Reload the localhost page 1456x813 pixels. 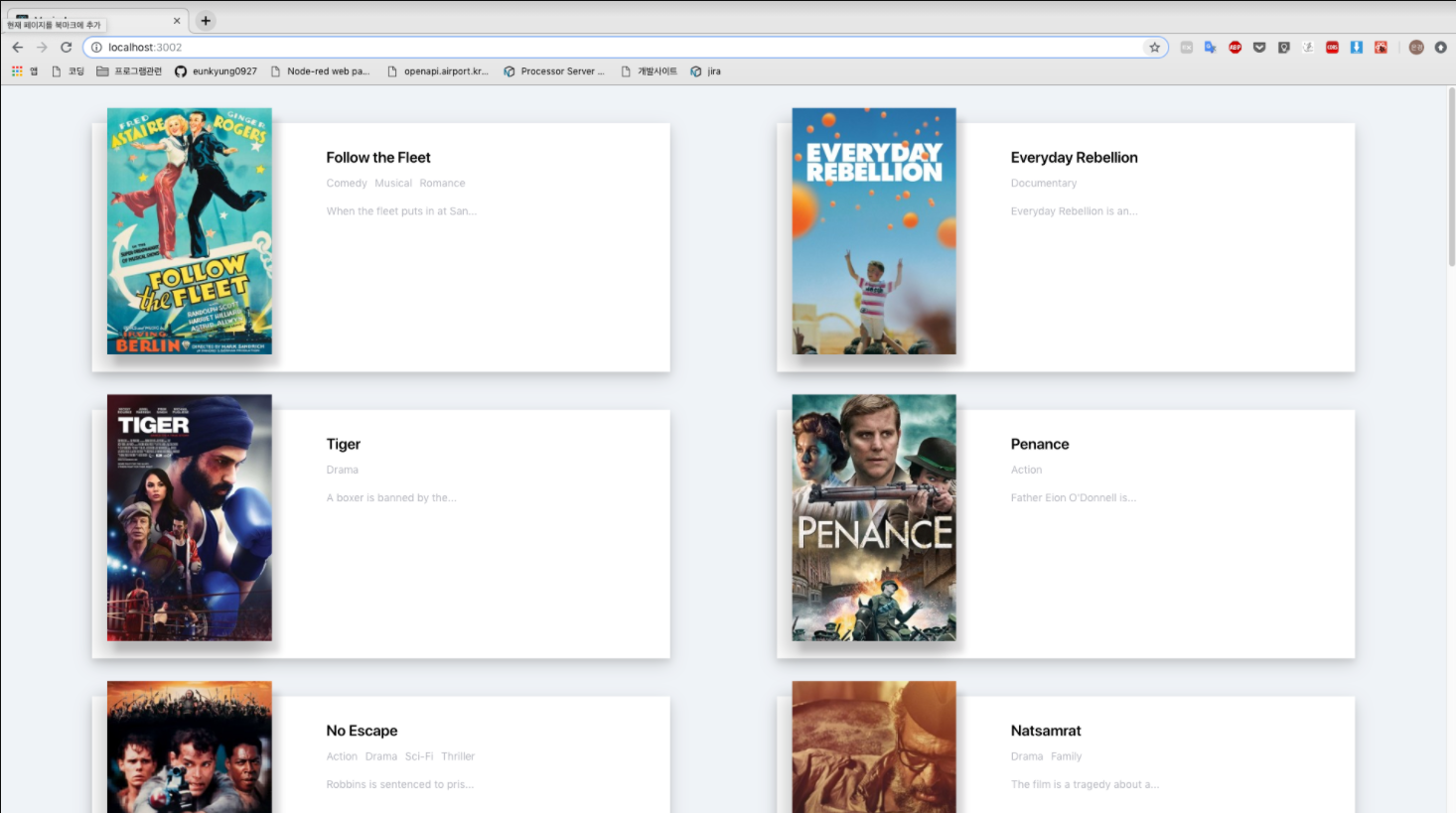[66, 47]
